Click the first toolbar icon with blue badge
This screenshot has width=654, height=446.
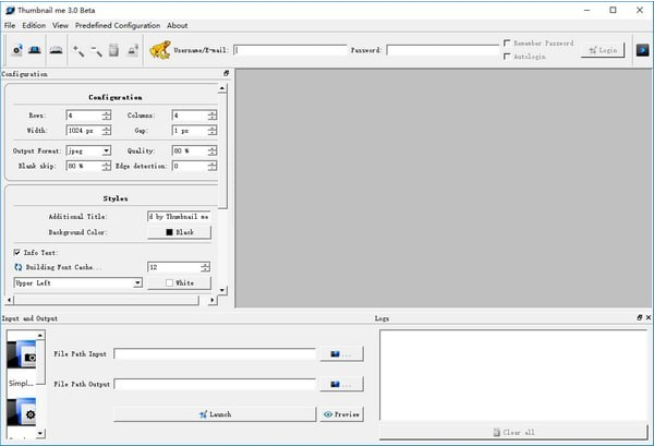click(x=17, y=49)
